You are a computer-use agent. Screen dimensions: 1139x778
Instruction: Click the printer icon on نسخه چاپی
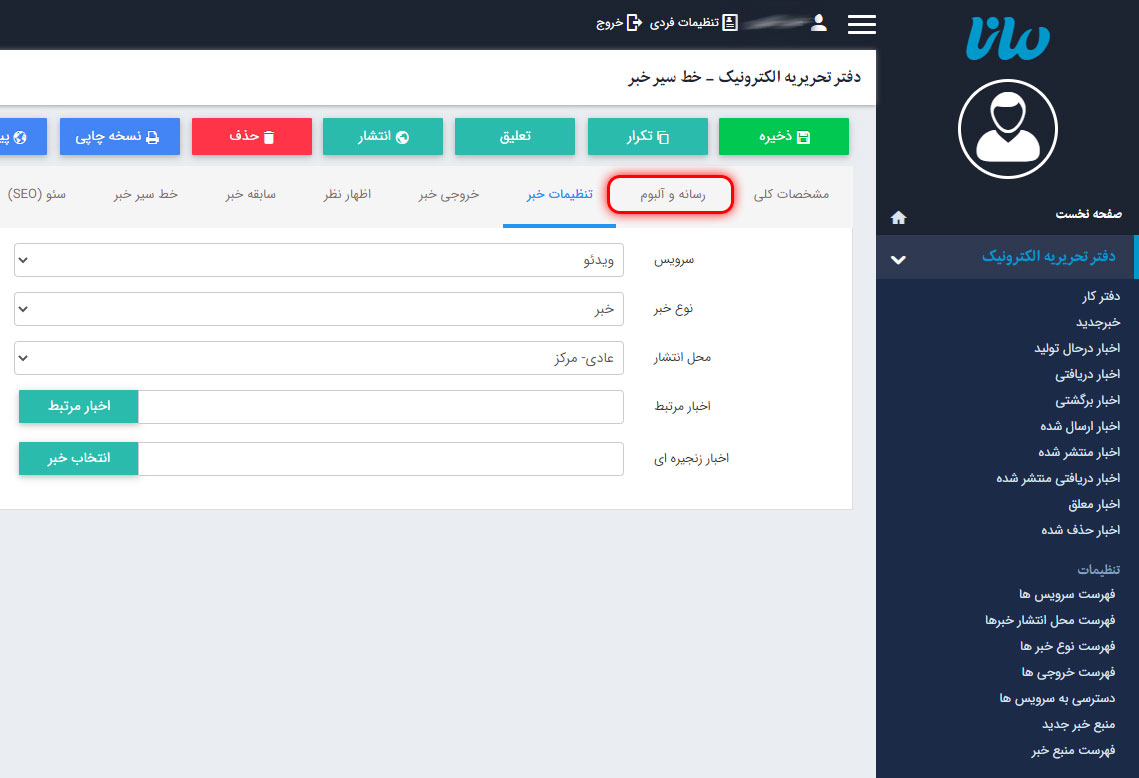click(153, 137)
